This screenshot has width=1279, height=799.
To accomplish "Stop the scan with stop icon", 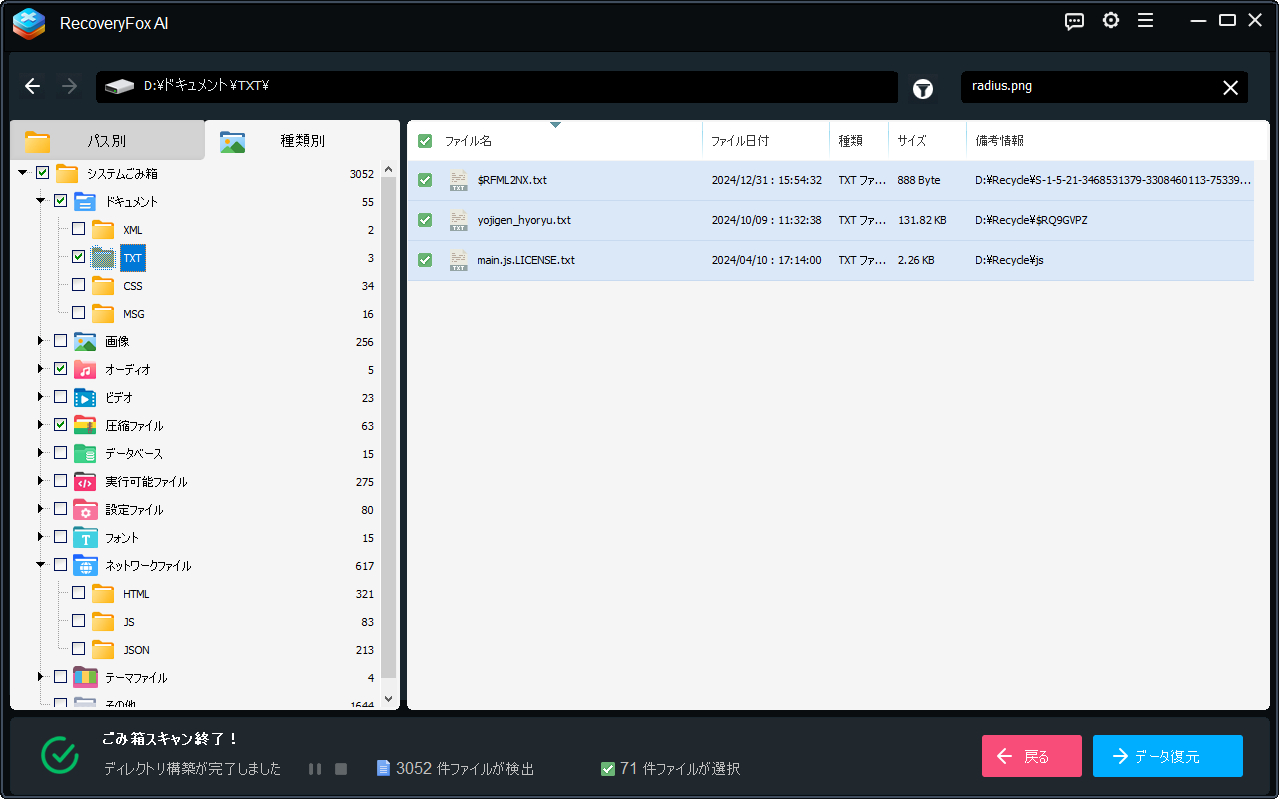I will 341,769.
